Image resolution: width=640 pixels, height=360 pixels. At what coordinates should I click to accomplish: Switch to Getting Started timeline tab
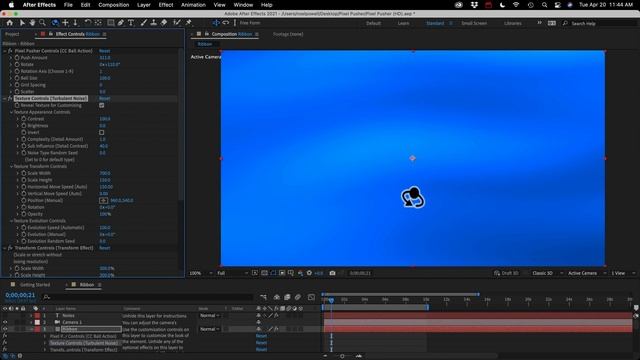coord(35,285)
